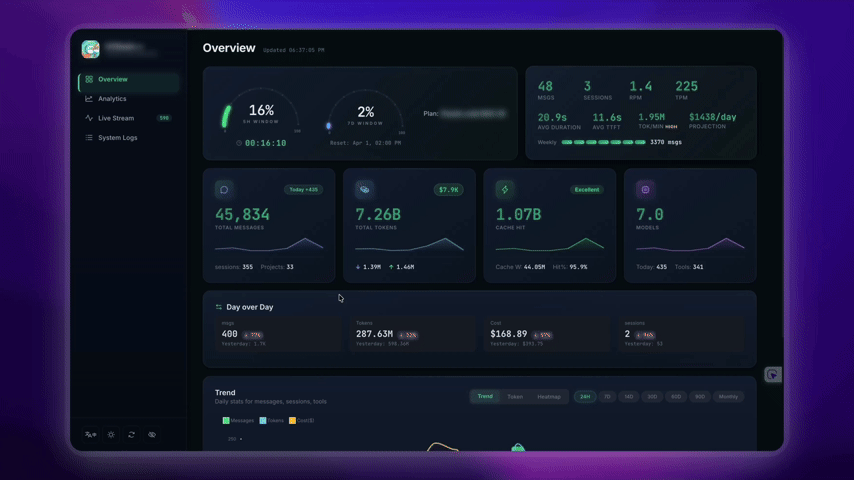854x480 pixels.
Task: Select the 7D time range
Action: 607,397
